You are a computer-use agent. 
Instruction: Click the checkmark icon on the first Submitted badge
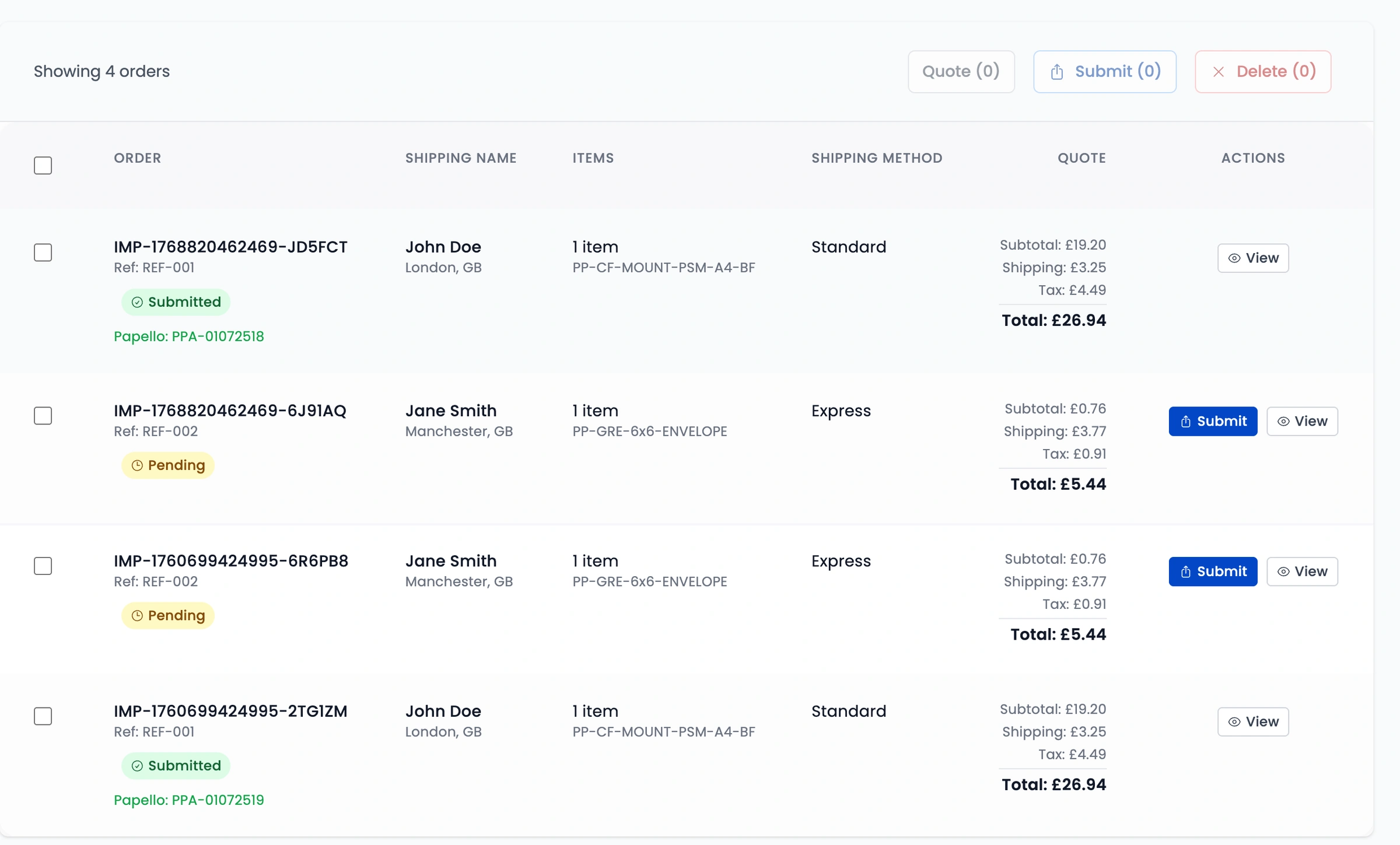[x=137, y=302]
